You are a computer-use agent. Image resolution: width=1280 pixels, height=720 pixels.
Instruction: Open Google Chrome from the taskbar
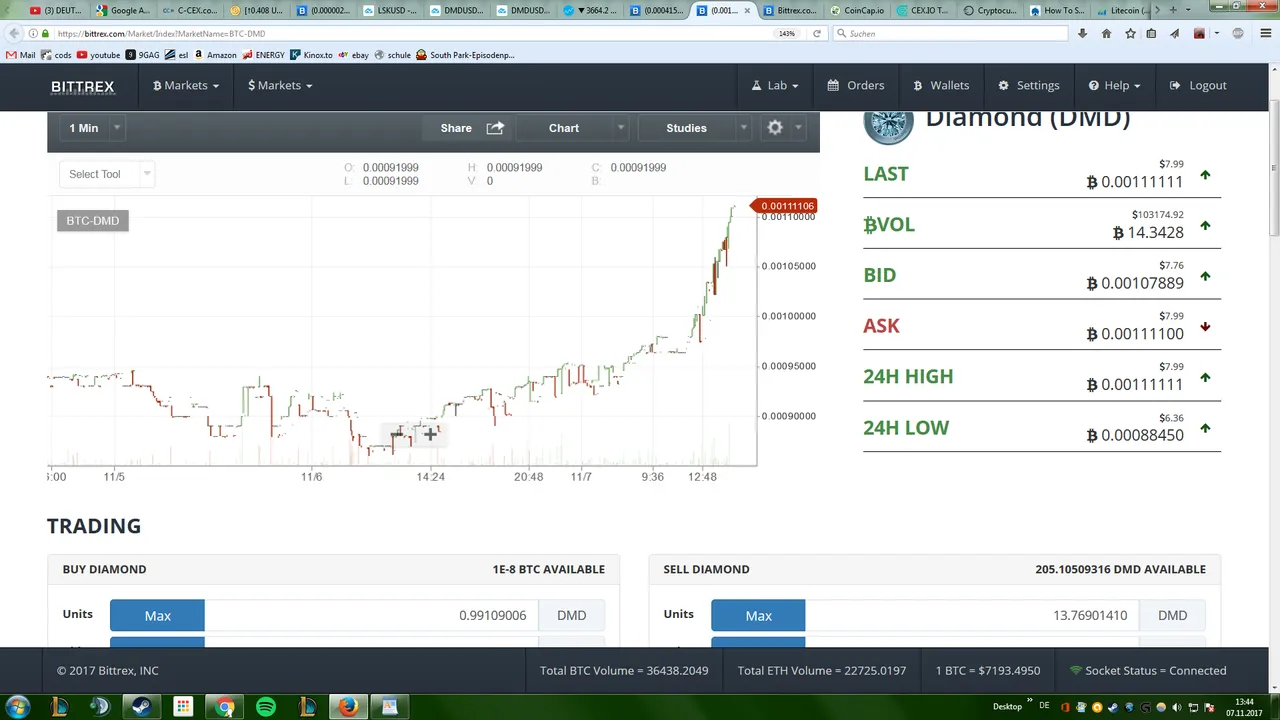point(225,707)
